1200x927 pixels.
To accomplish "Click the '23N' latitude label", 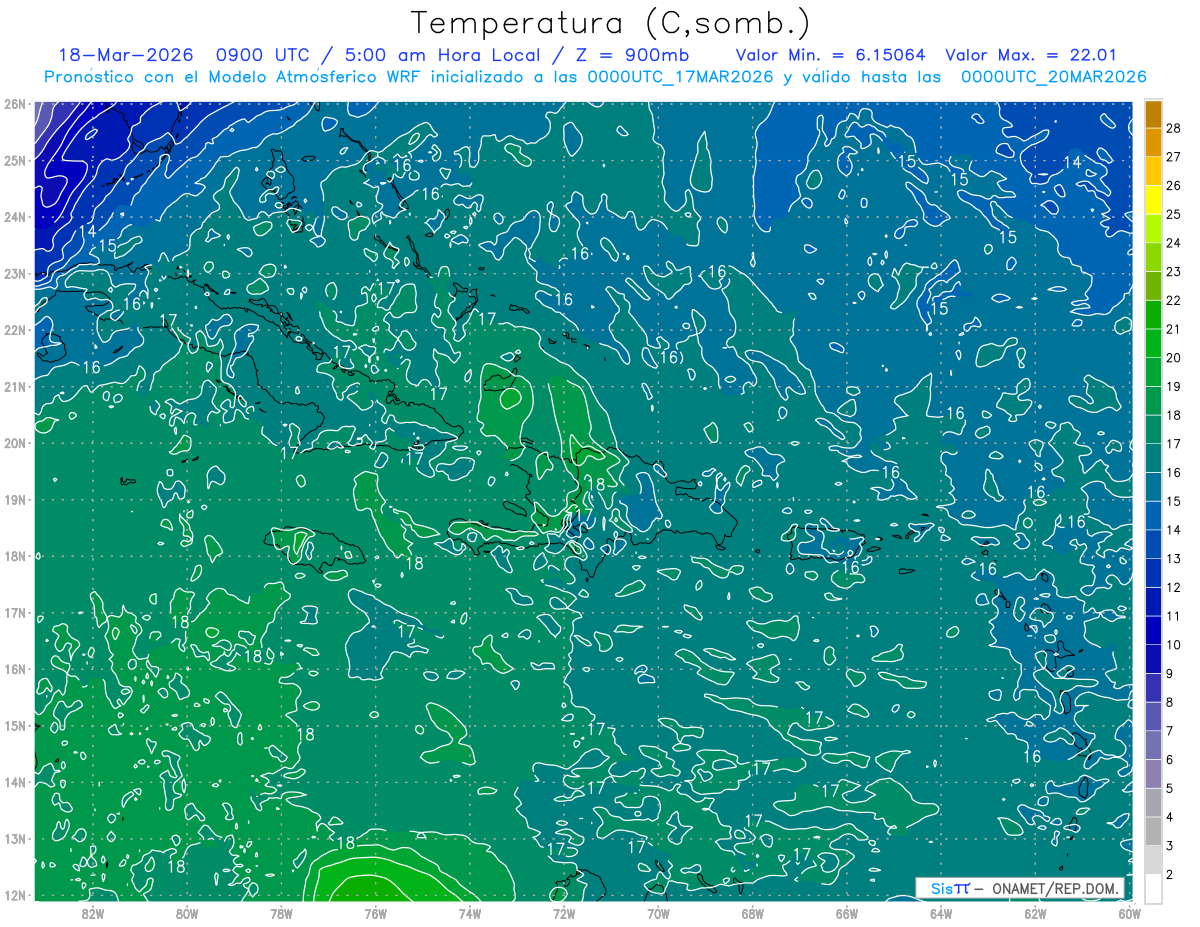I will 15,273.
